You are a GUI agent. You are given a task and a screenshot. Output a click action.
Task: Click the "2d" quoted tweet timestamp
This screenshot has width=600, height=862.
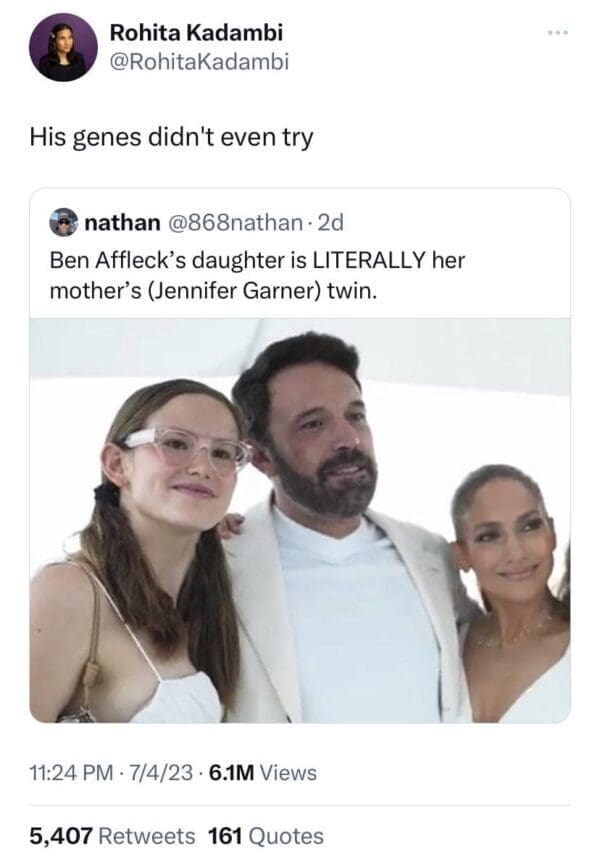pyautogui.click(x=328, y=221)
